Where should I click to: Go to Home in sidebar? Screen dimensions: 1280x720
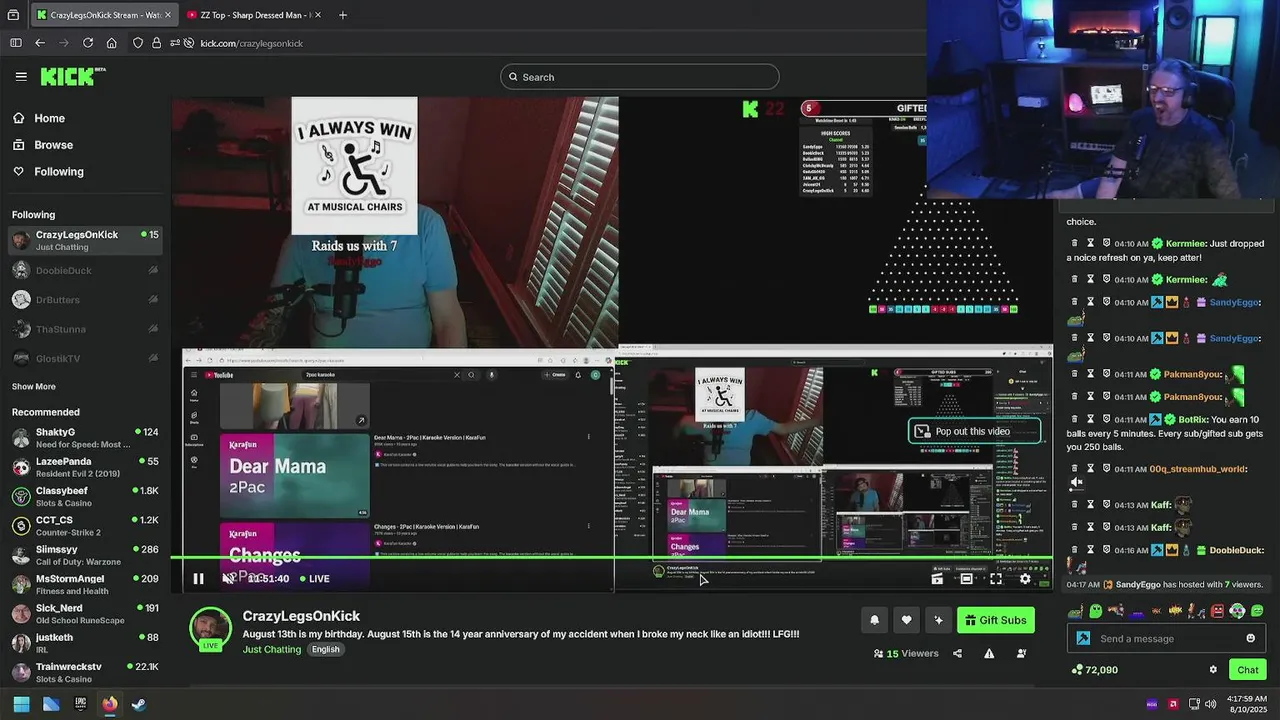(39, 118)
